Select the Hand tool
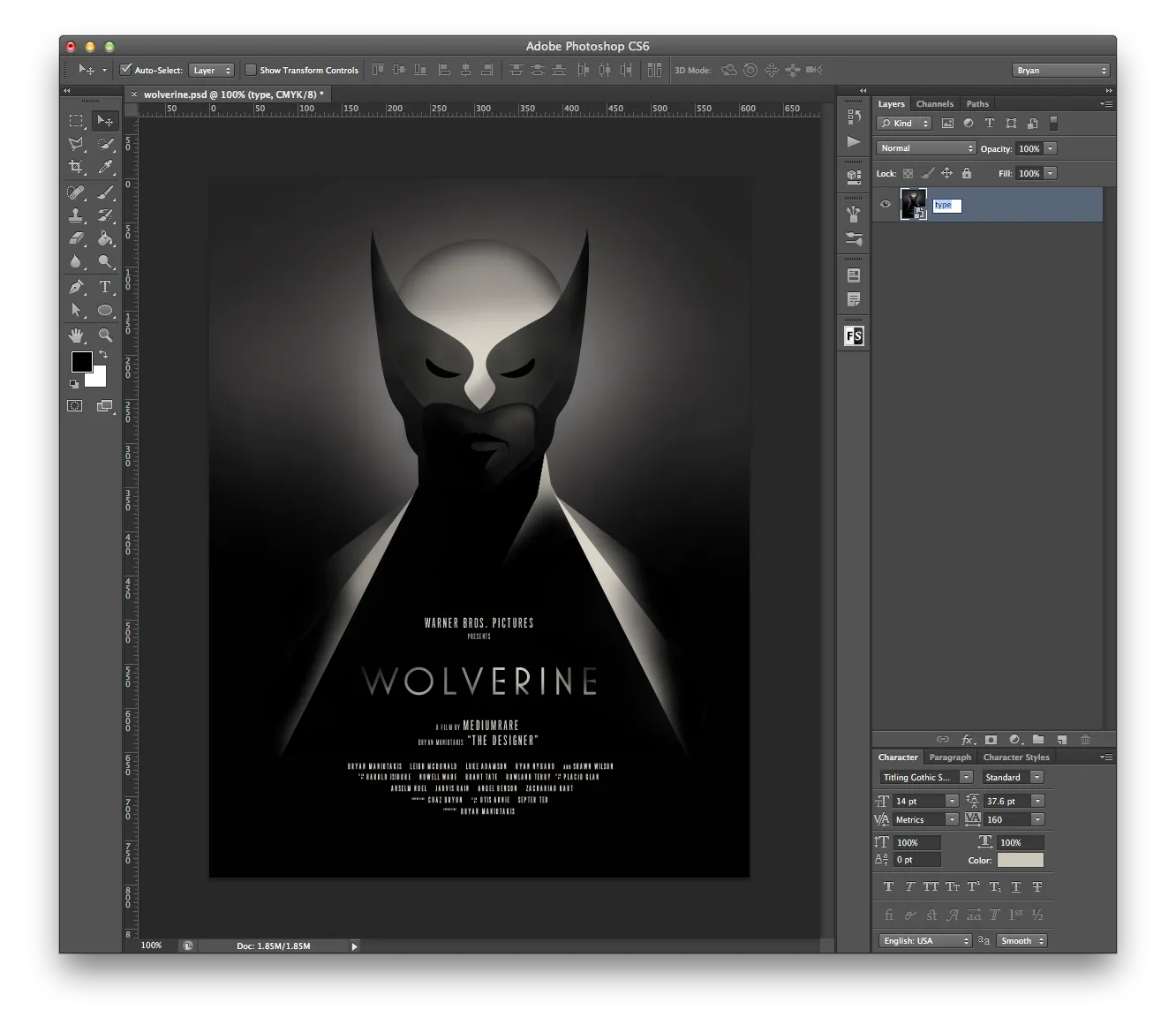The width and height of the screenshot is (1176, 1032). (x=77, y=335)
